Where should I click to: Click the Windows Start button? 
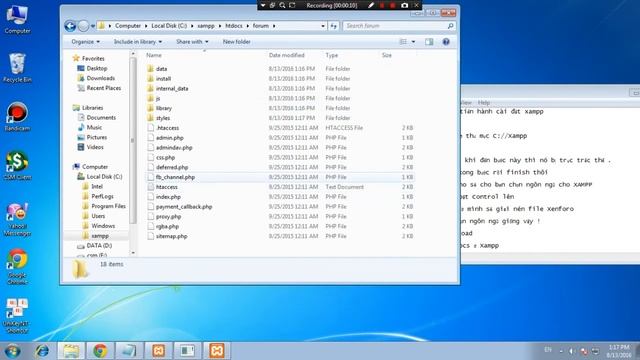12,351
